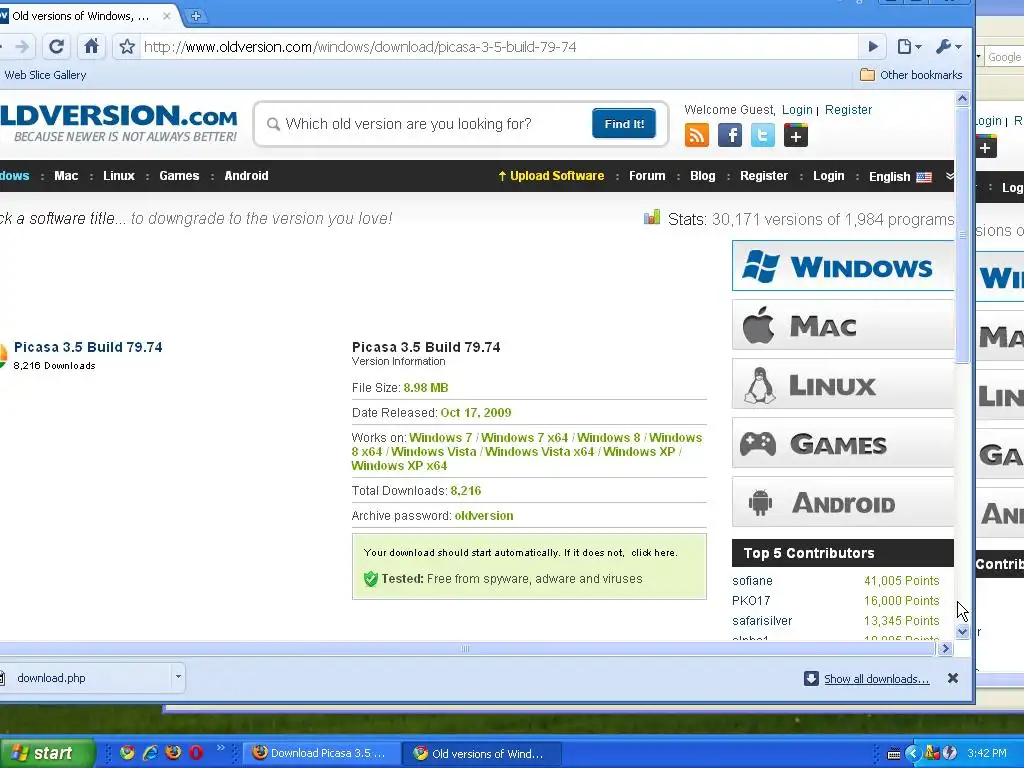Click the Windows XP x64 link
Viewport: 1024px width, 768px height.
click(399, 466)
